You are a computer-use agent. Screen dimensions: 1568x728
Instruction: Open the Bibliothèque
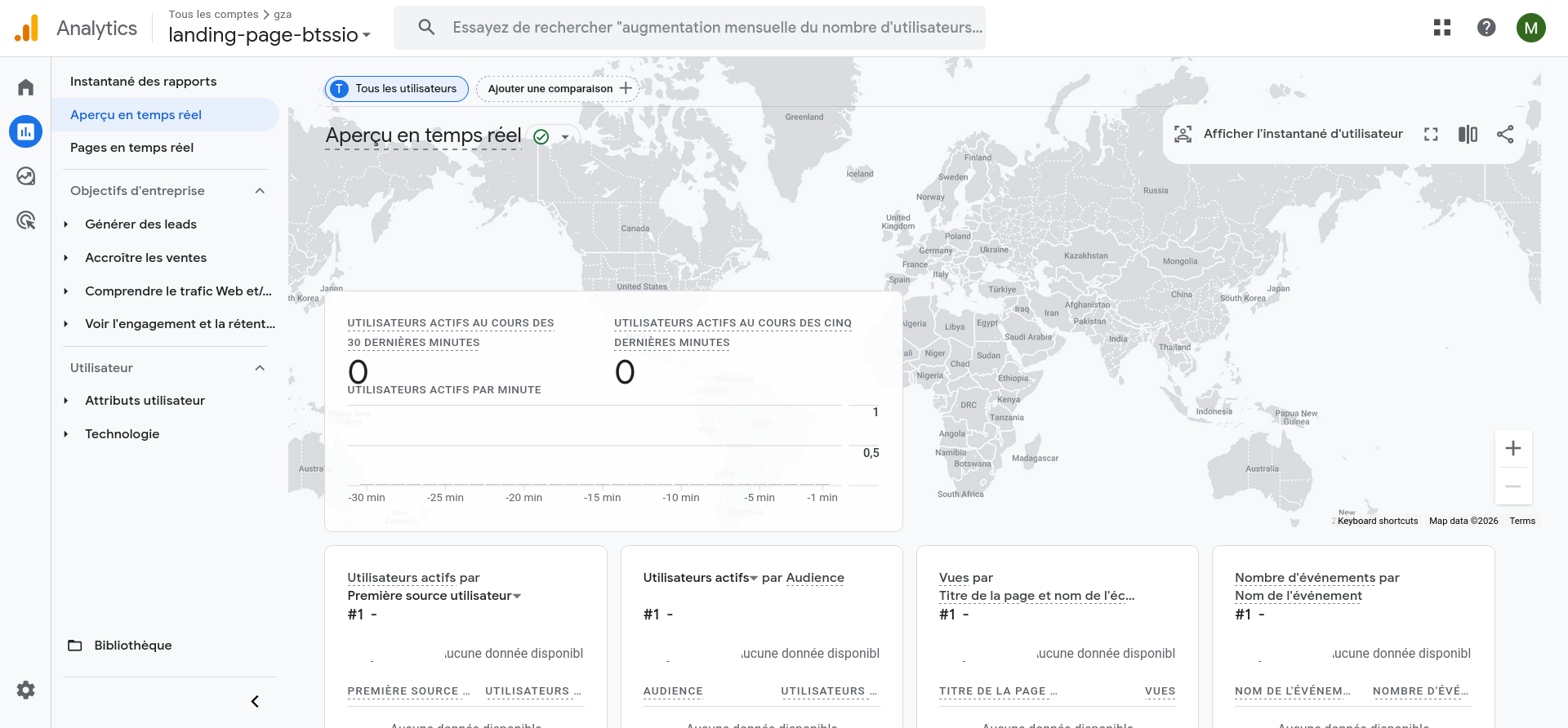(x=133, y=646)
